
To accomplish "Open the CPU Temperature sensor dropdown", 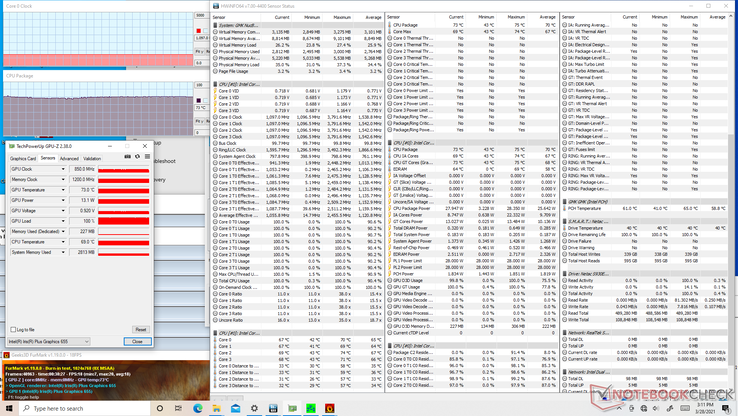I will click(x=63, y=241).
